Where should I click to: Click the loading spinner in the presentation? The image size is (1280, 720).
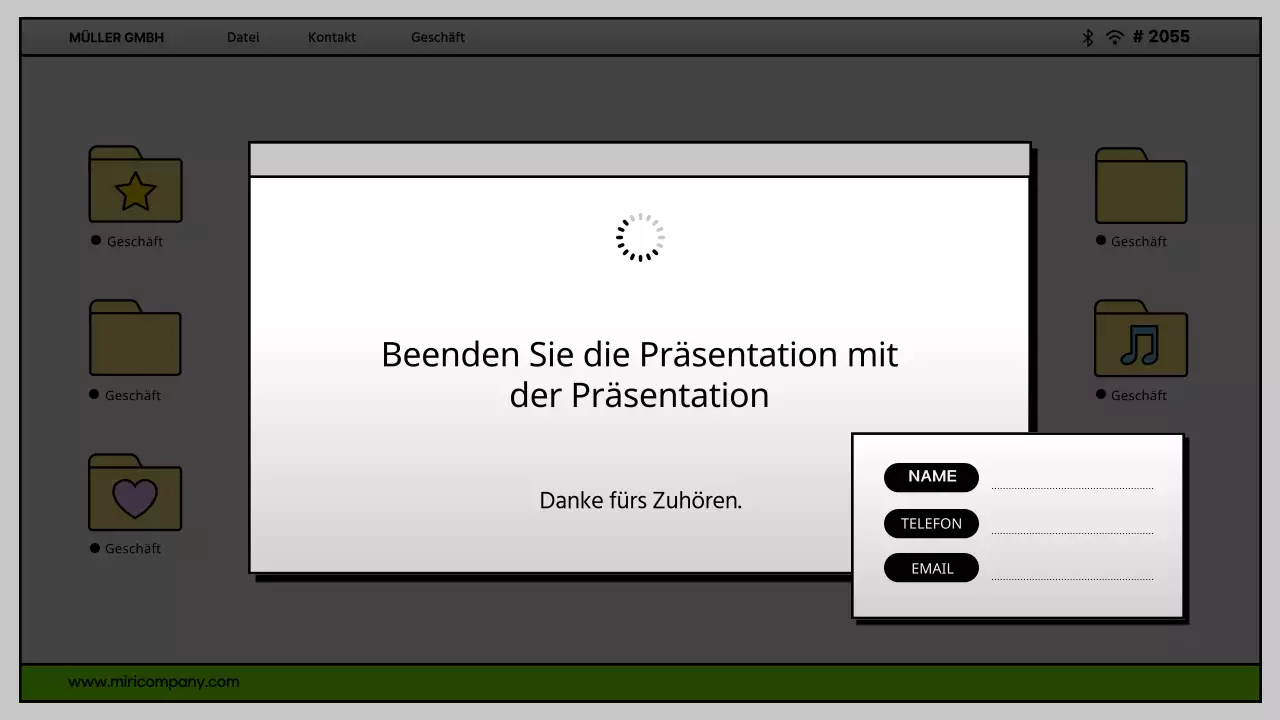(x=639, y=237)
